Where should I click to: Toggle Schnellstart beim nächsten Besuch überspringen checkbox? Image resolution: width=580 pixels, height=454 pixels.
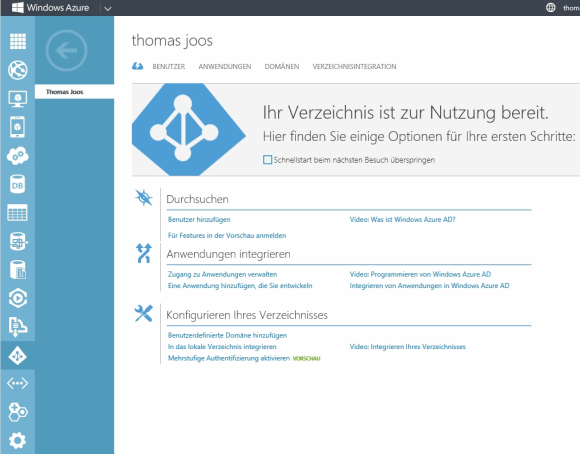(x=267, y=160)
